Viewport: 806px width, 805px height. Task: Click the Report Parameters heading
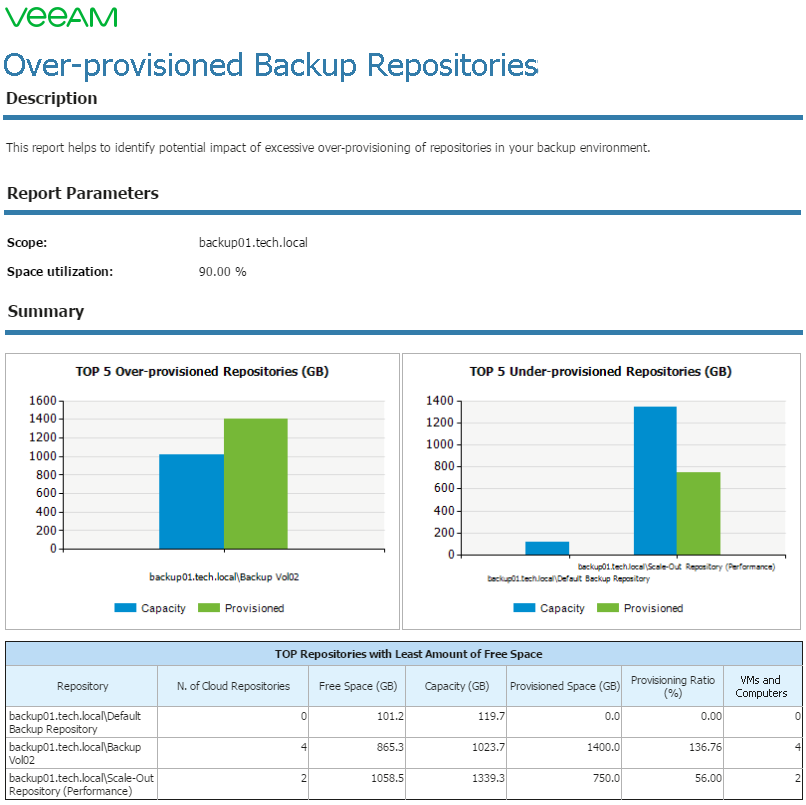(83, 193)
